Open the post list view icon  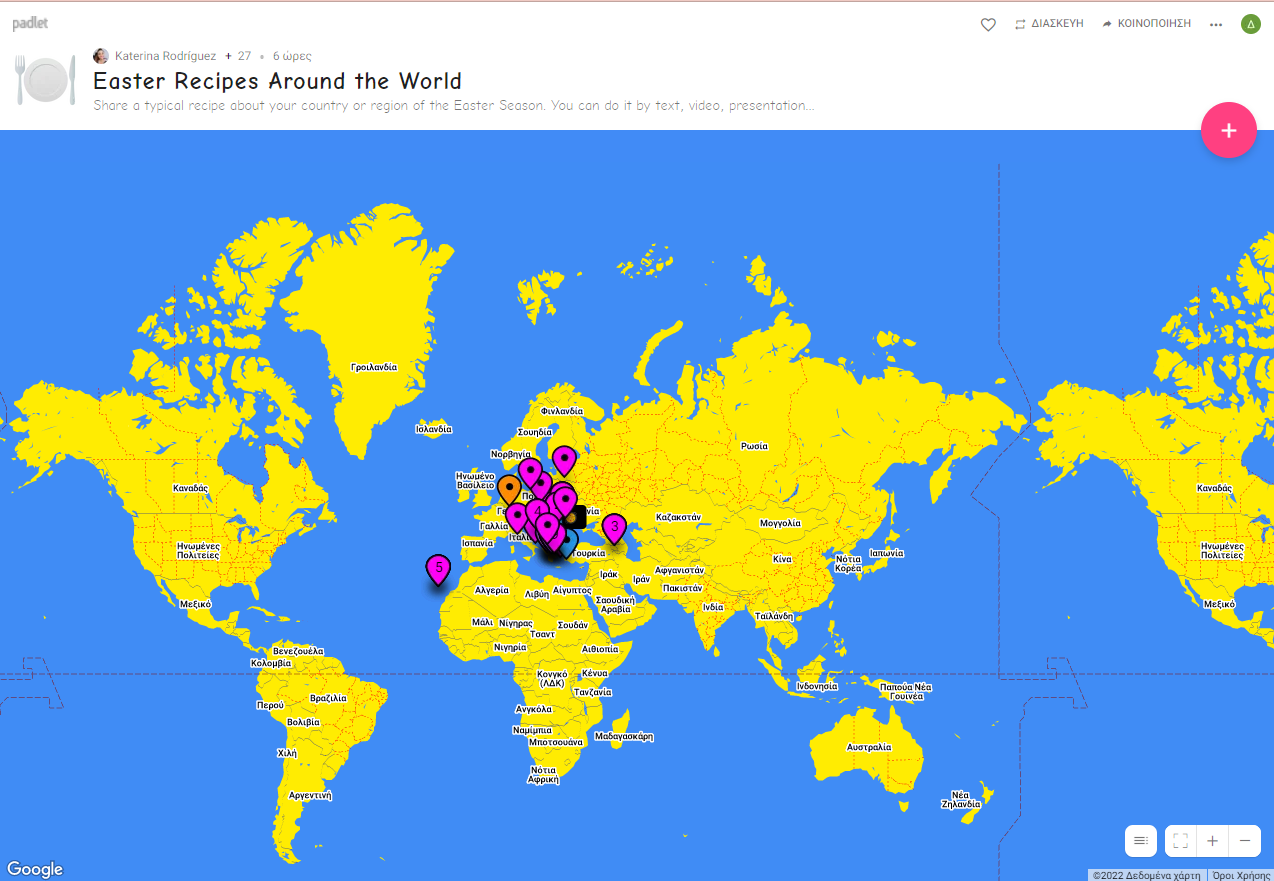1141,841
